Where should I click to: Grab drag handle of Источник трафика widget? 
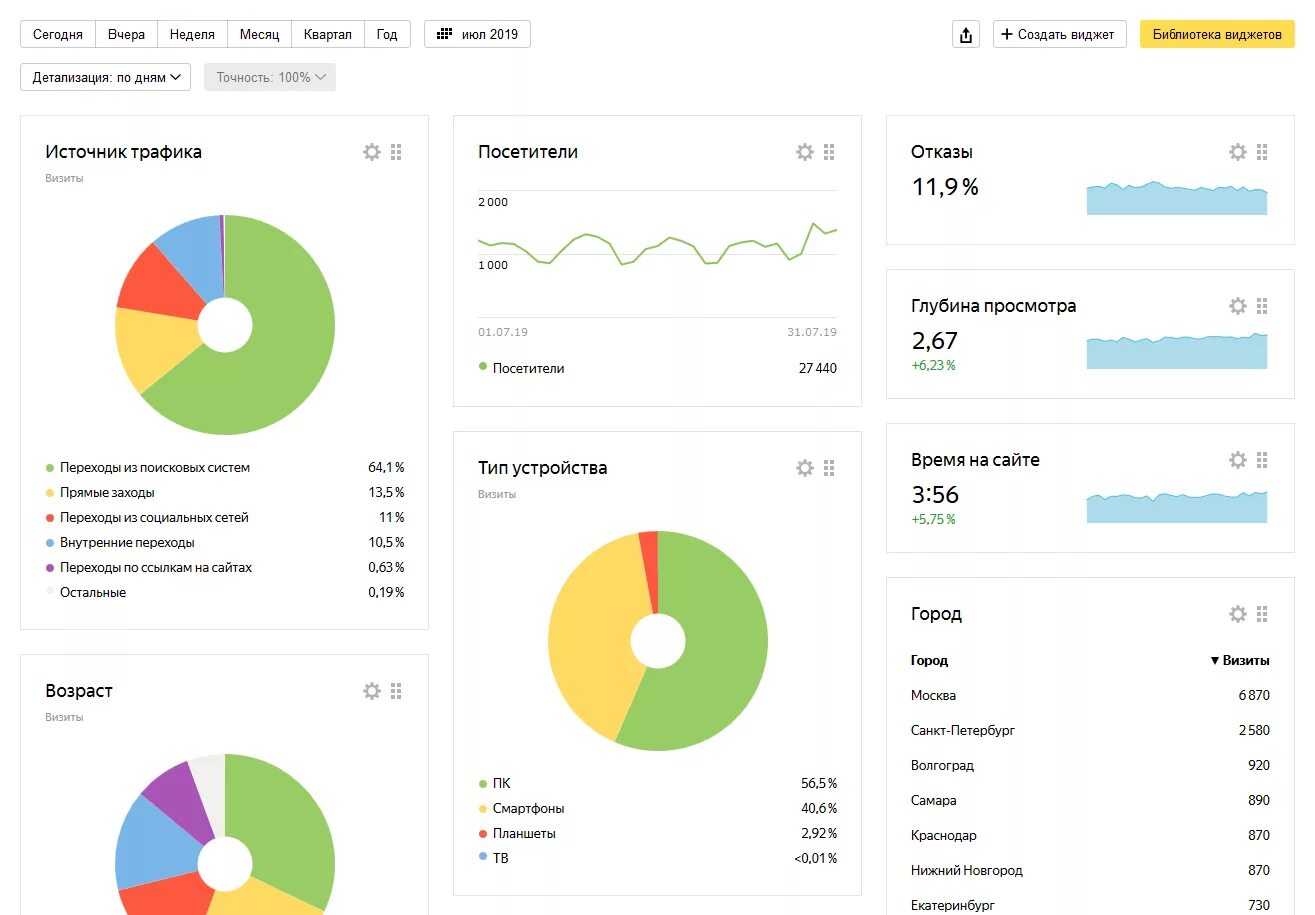point(396,152)
